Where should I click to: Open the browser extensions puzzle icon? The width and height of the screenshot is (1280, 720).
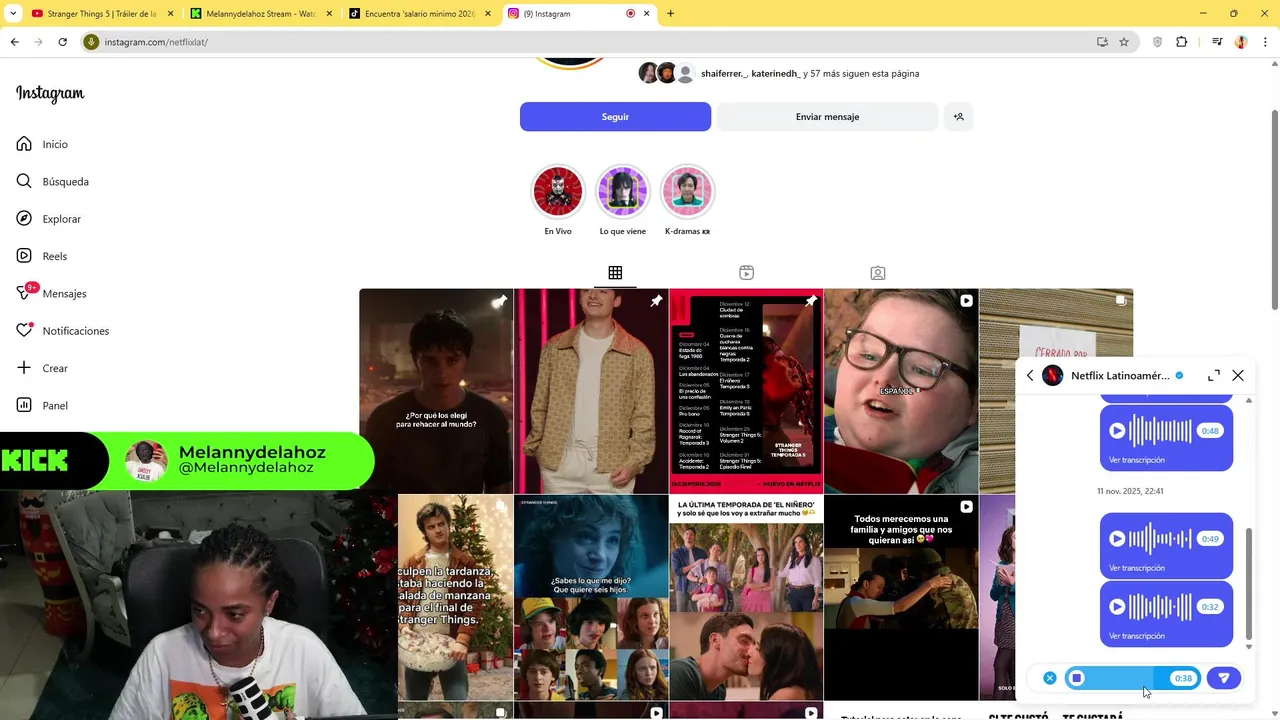click(x=1181, y=42)
